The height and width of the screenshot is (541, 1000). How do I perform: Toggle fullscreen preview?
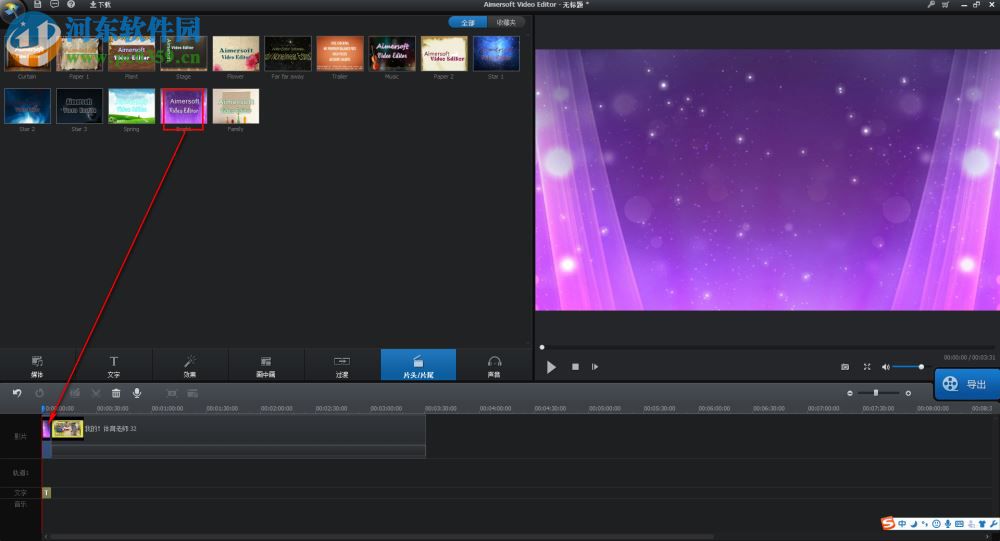point(867,367)
